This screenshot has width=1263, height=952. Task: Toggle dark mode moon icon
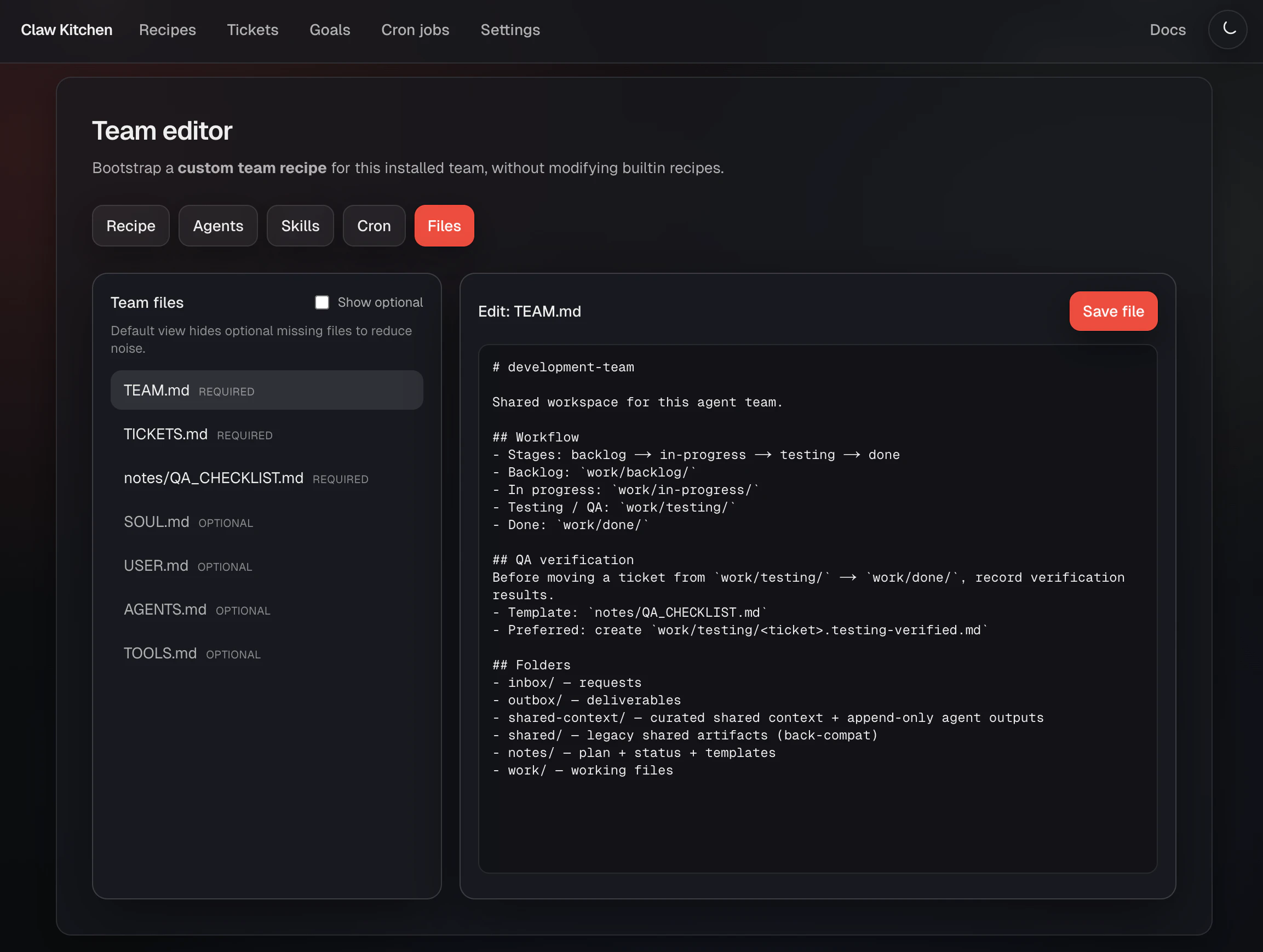click(1227, 29)
